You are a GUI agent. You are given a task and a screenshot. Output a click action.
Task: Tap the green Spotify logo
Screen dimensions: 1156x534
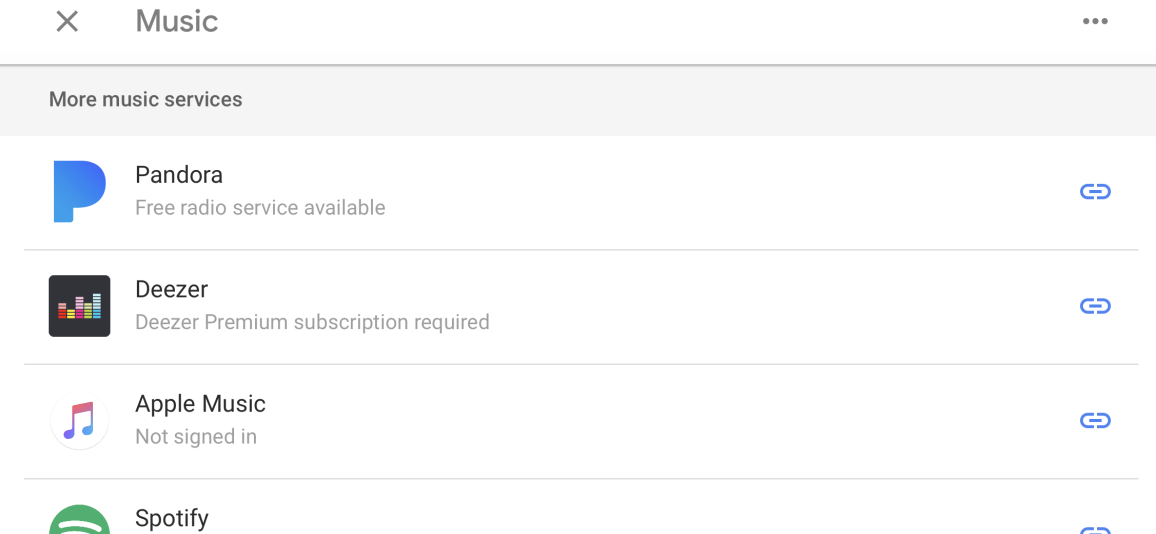[80, 520]
